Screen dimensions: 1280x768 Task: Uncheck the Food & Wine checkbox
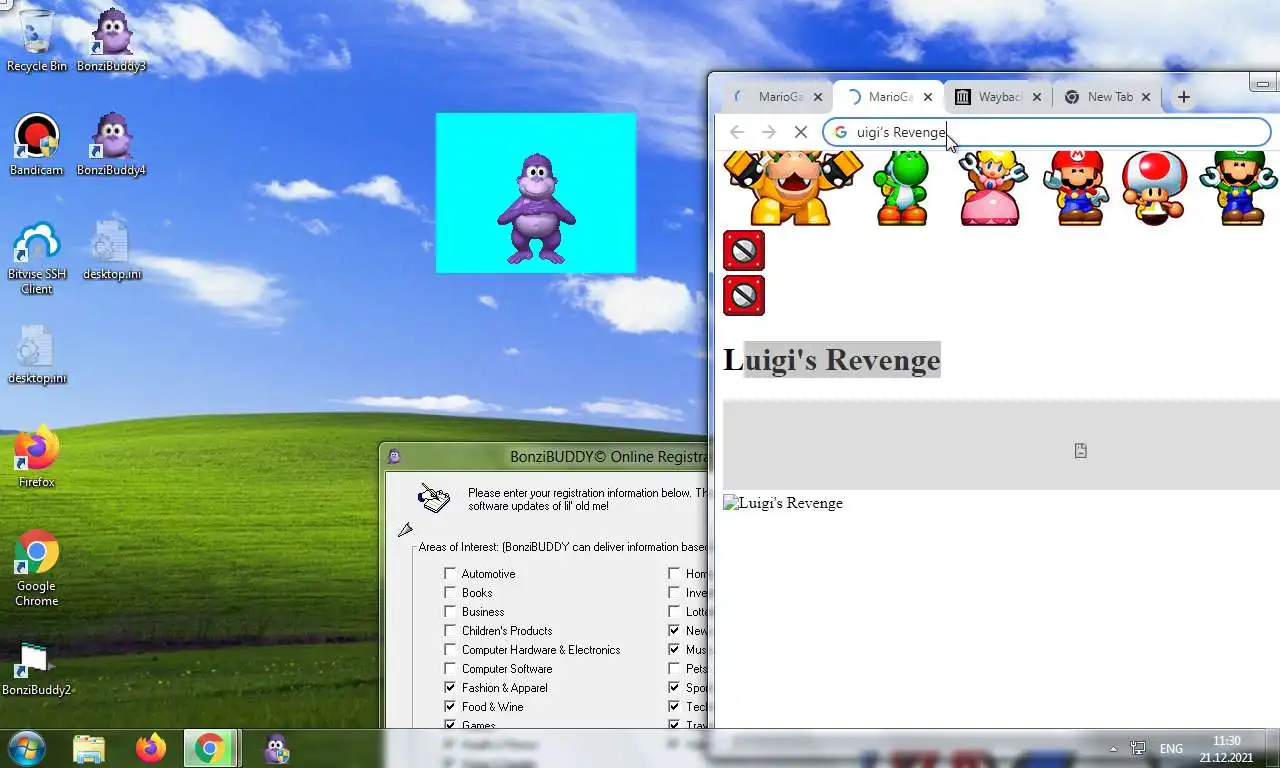point(450,707)
